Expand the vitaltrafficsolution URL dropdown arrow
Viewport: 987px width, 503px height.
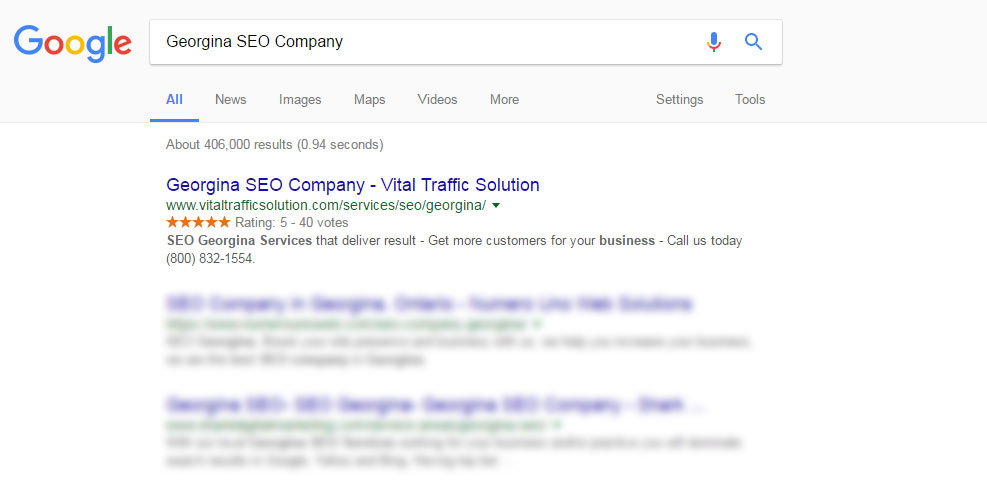(496, 205)
